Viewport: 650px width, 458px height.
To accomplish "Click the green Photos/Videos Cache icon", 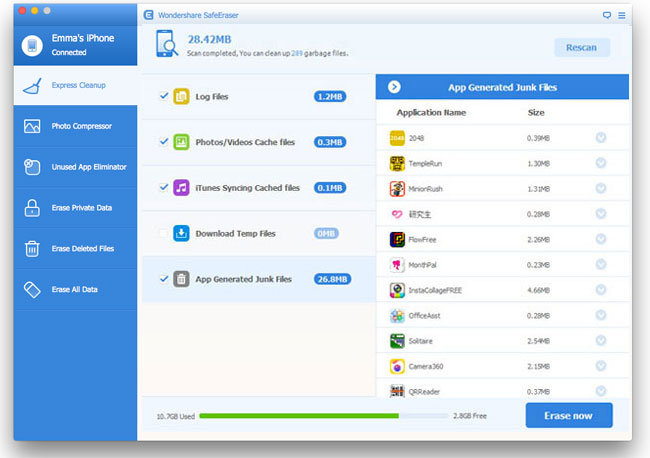I will click(x=181, y=142).
